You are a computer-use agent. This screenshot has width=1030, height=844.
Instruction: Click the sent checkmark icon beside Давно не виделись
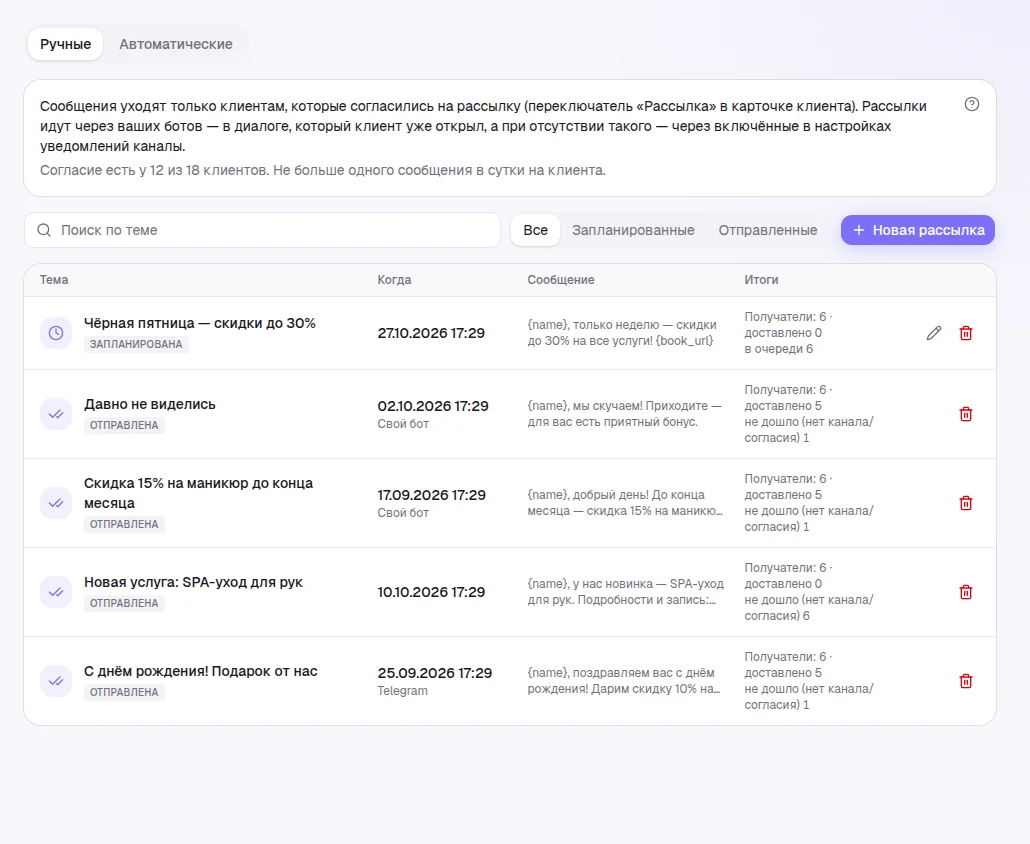(56, 414)
